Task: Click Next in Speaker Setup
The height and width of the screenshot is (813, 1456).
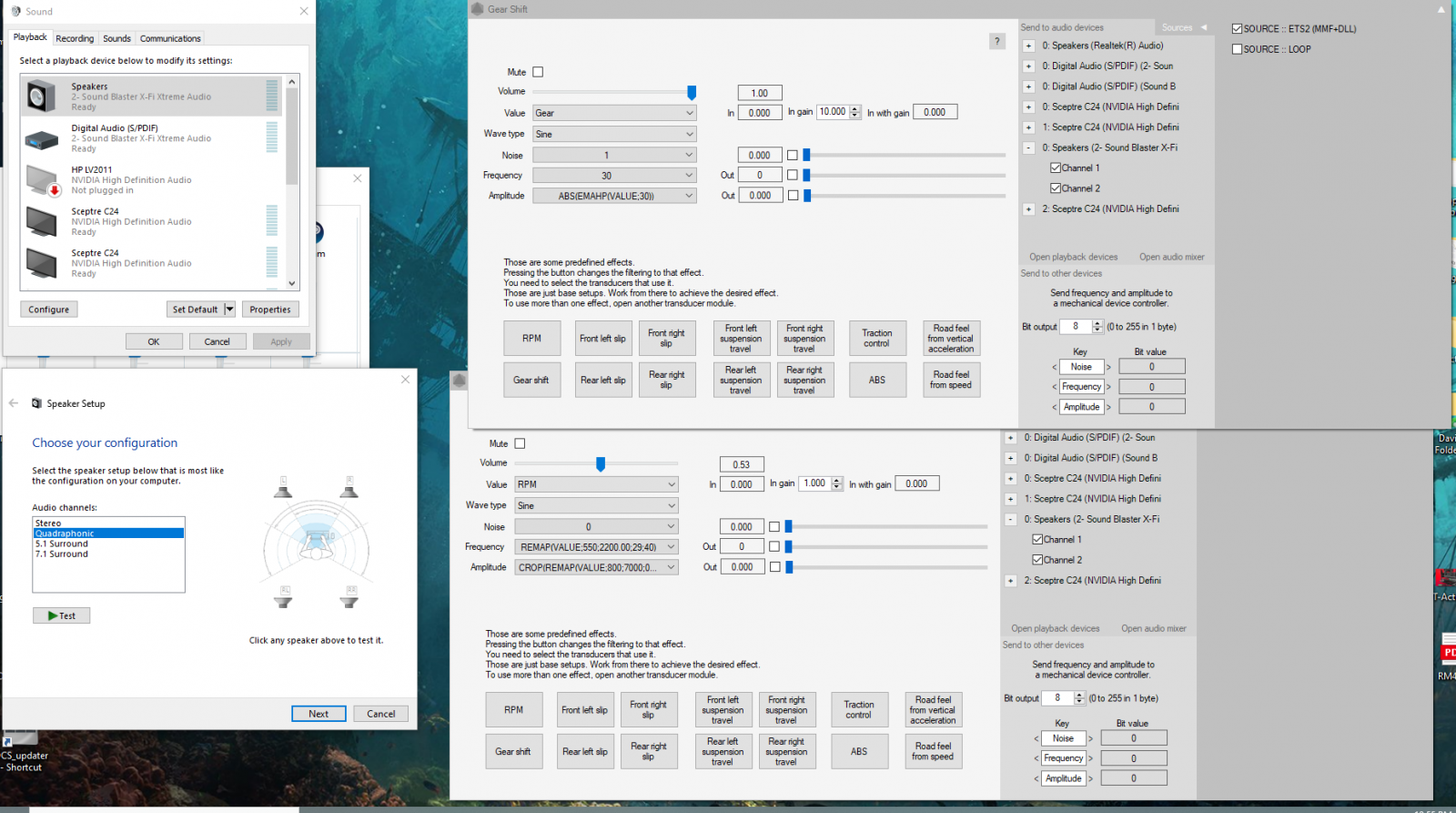Action: 318,714
